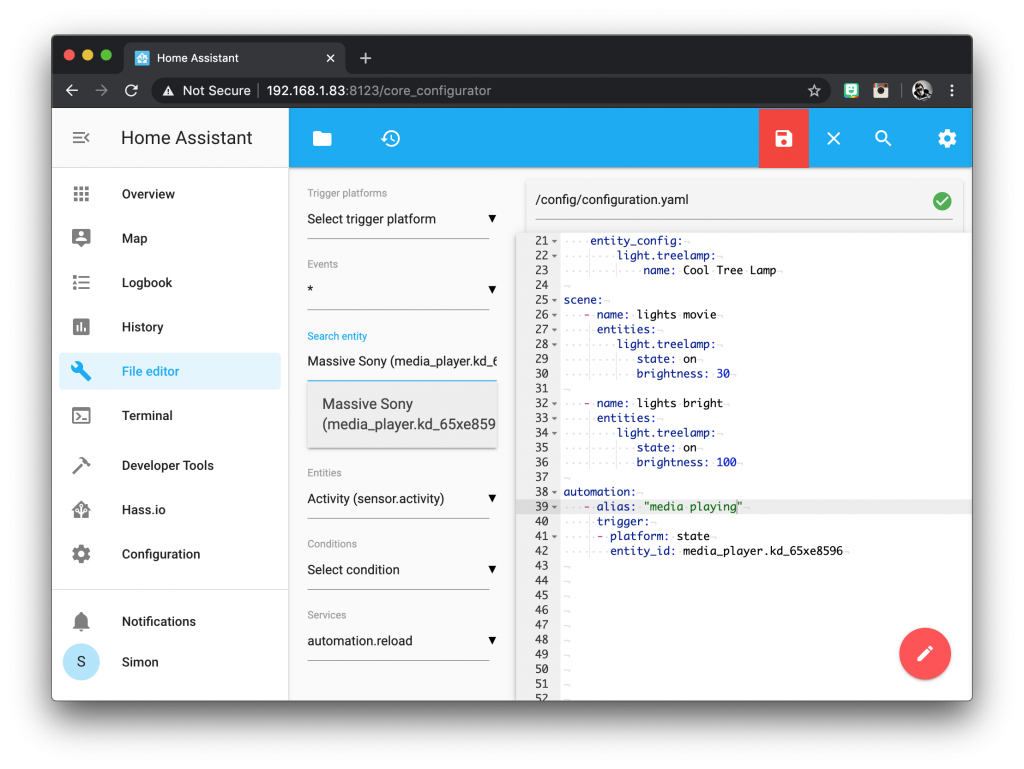Image resolution: width=1024 pixels, height=769 pixels.
Task: Click brightness: 30 on line 30
Action: pyautogui.click(x=683, y=373)
